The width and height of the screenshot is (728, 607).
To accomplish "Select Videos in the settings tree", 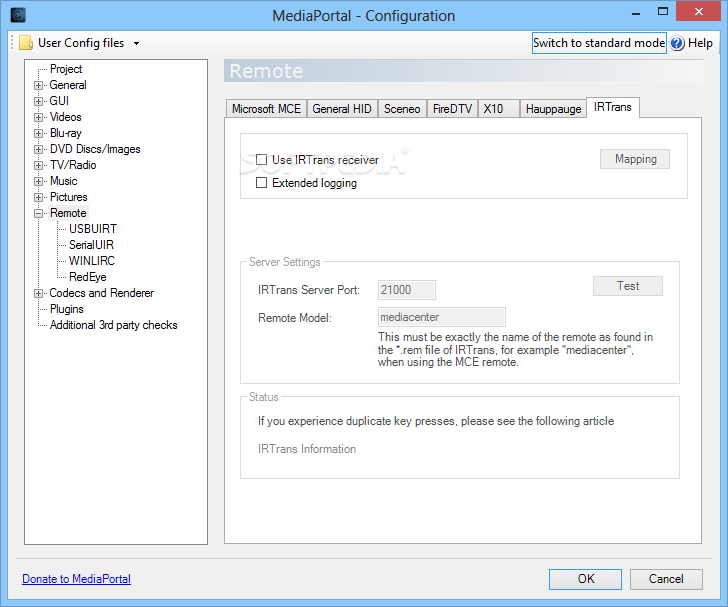I will 65,117.
